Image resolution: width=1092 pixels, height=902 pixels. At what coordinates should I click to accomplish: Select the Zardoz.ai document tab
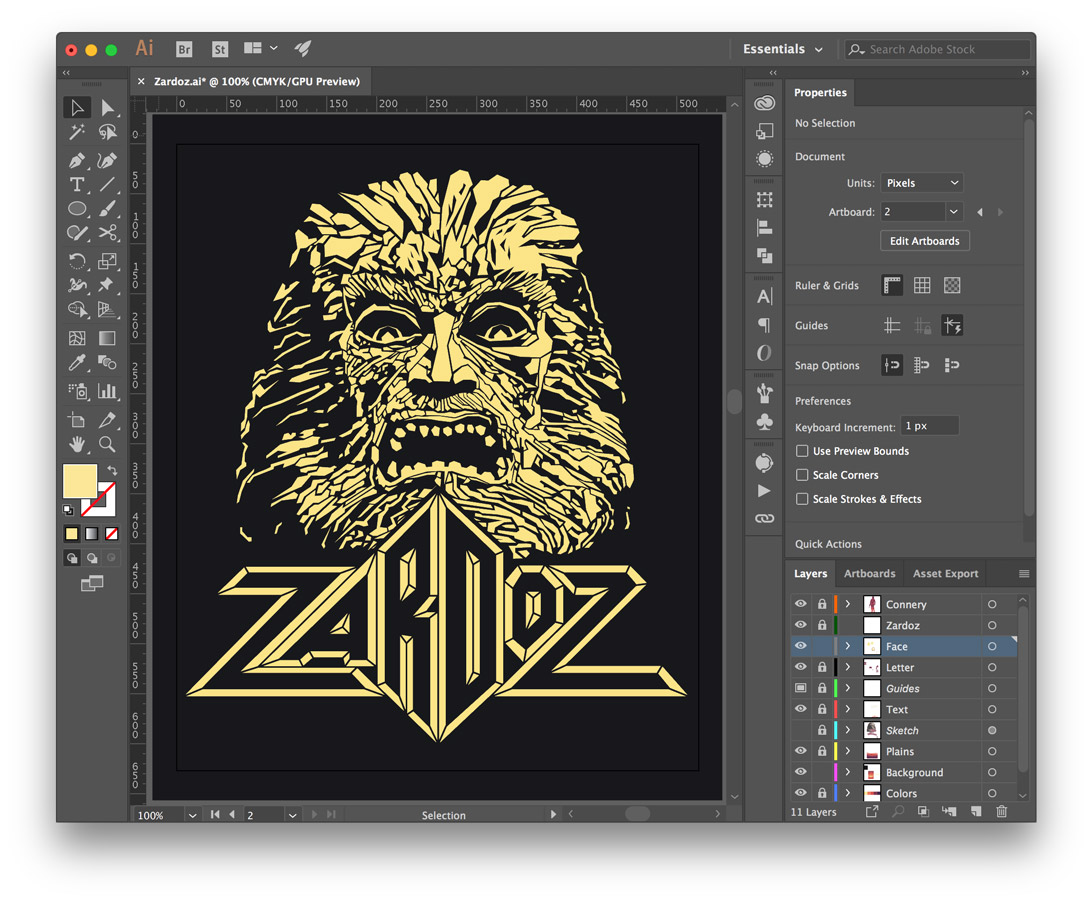256,81
